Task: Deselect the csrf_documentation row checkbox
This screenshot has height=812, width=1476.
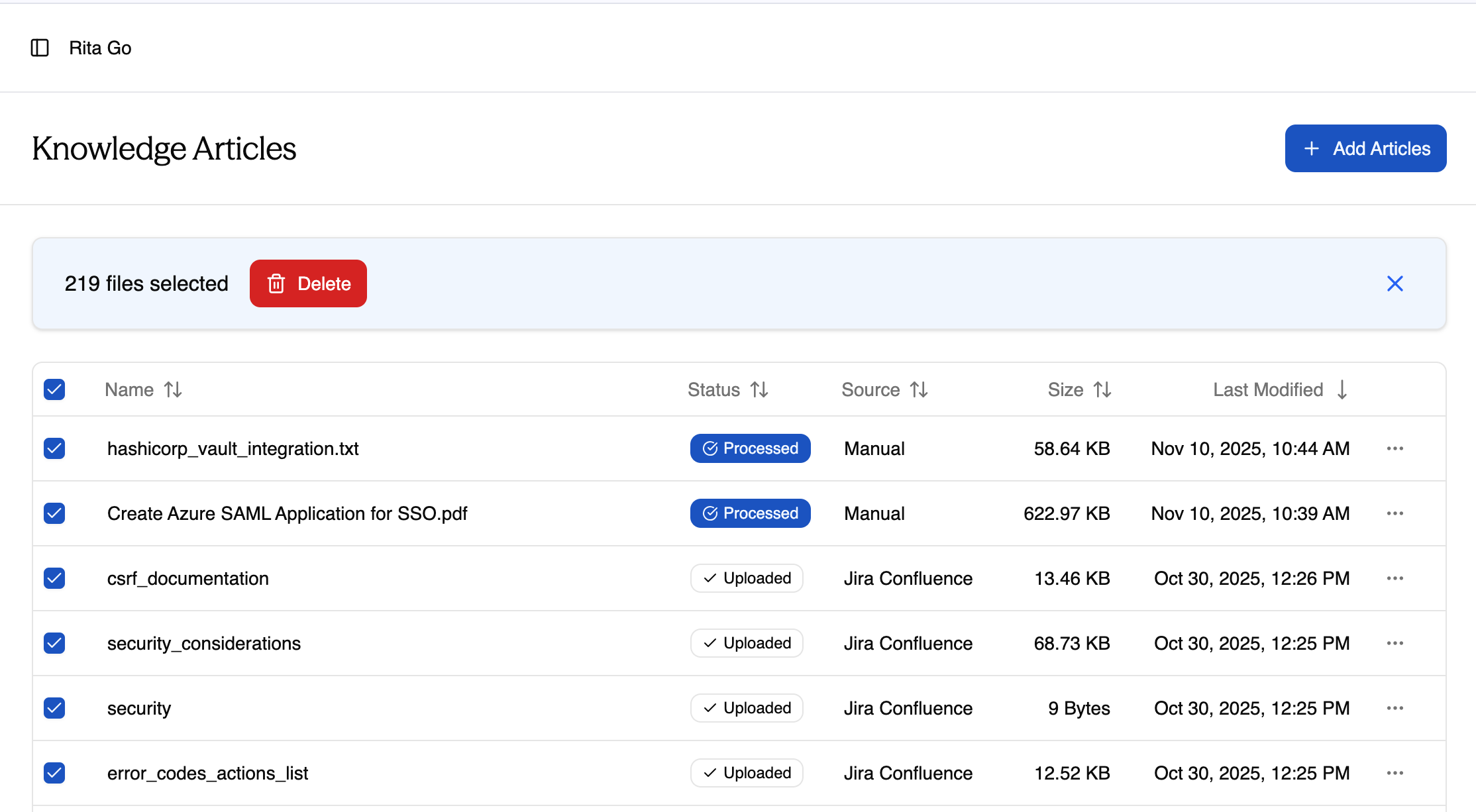Action: click(x=54, y=578)
